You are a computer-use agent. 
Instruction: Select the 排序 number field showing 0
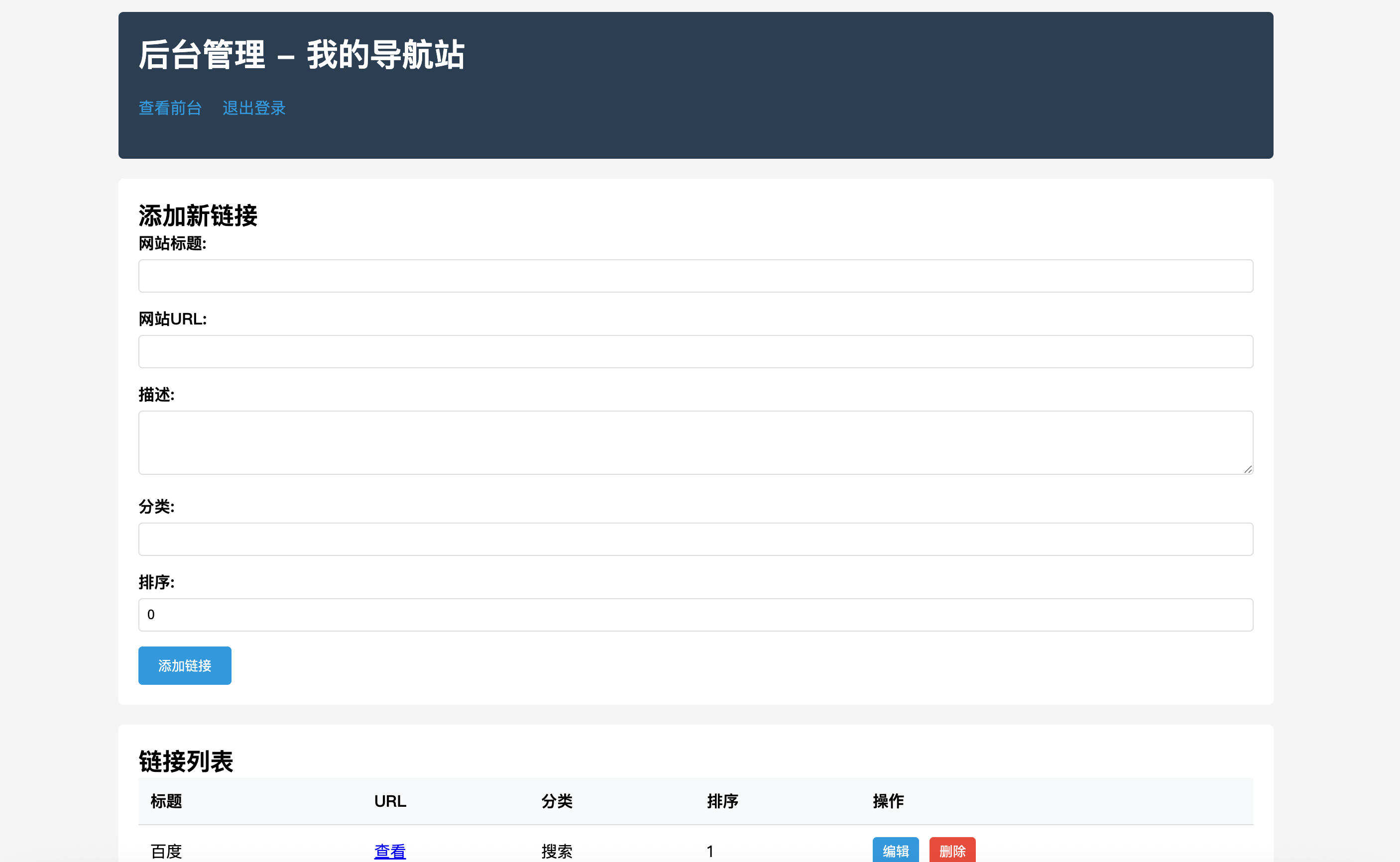[695, 615]
